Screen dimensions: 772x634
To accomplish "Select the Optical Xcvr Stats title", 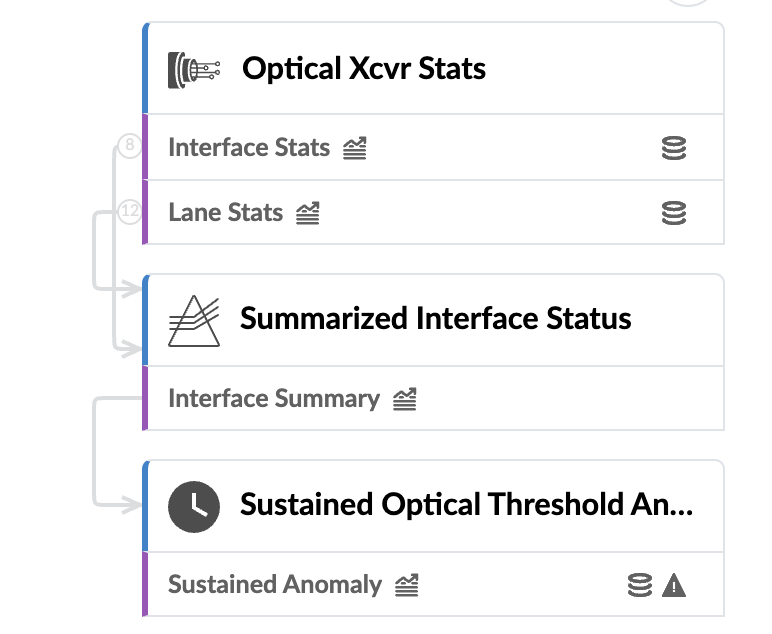I will pos(364,69).
